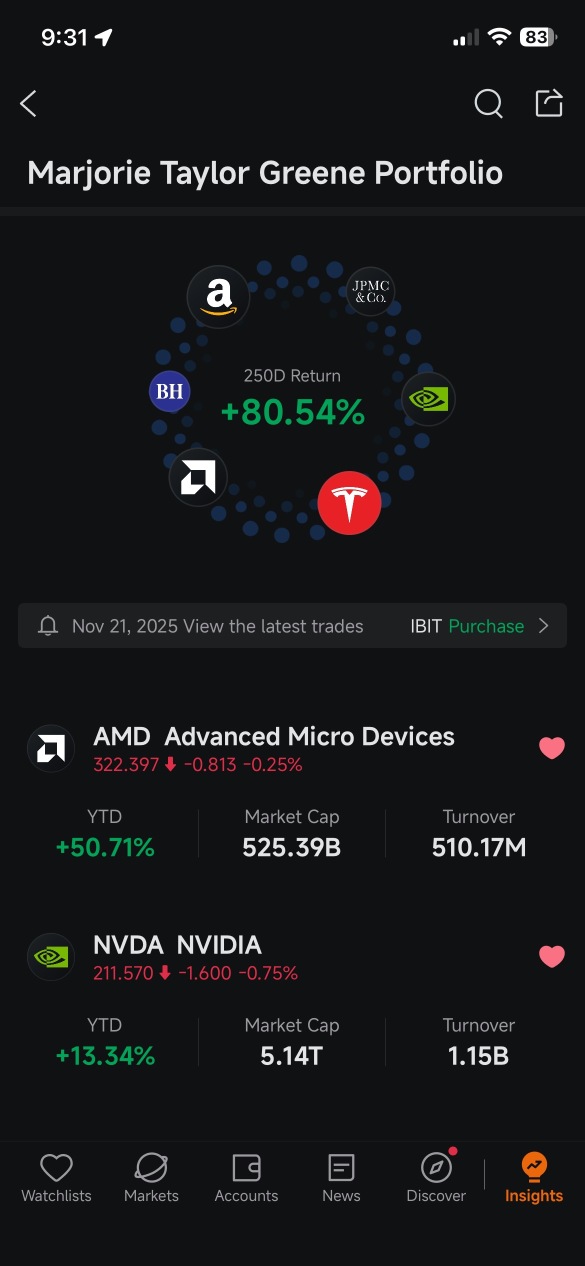This screenshot has height=1266, width=585.
Task: Tap the trade alerts bell icon
Action: [x=47, y=626]
